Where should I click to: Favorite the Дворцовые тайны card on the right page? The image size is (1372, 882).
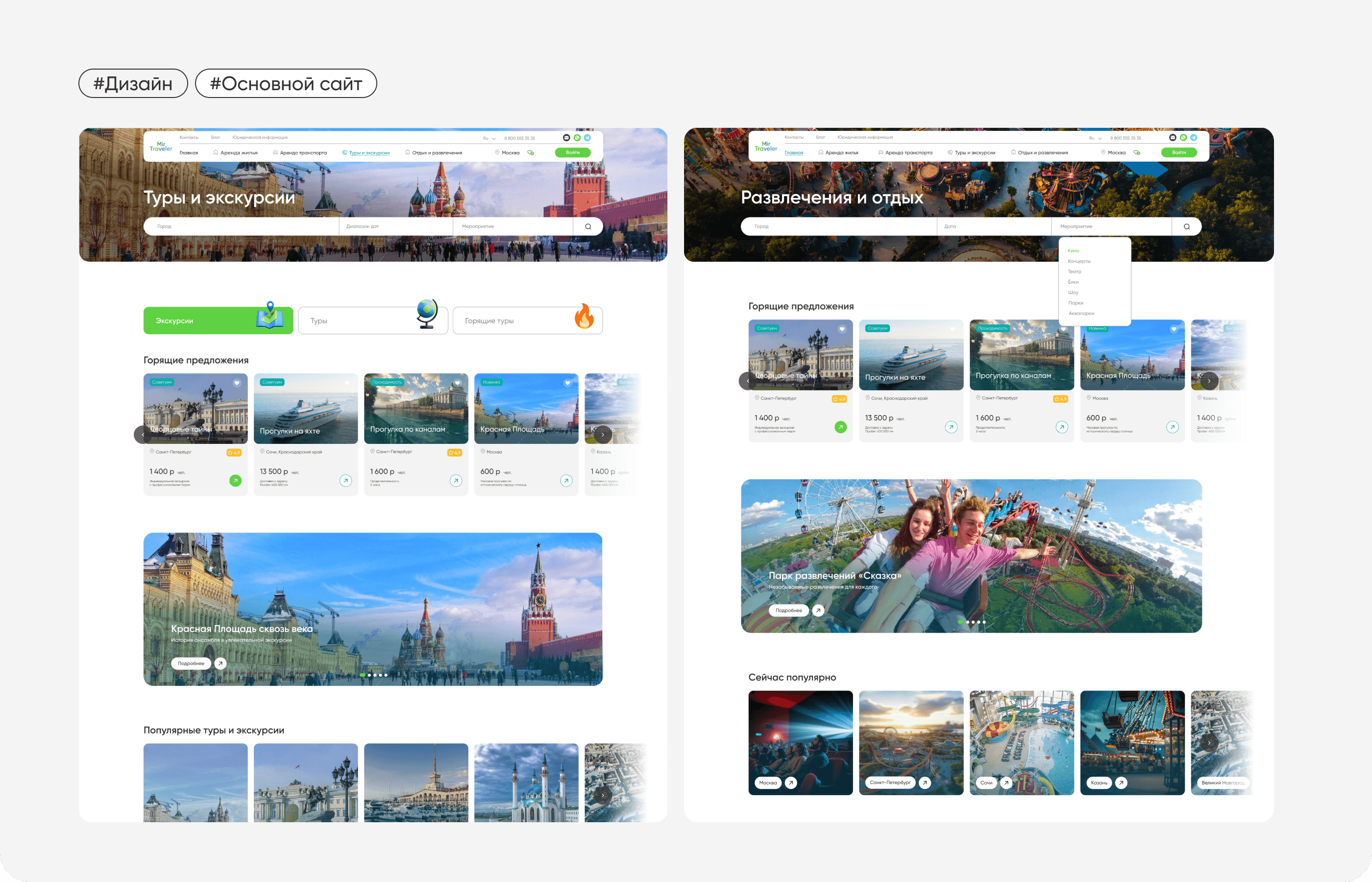tap(842, 329)
